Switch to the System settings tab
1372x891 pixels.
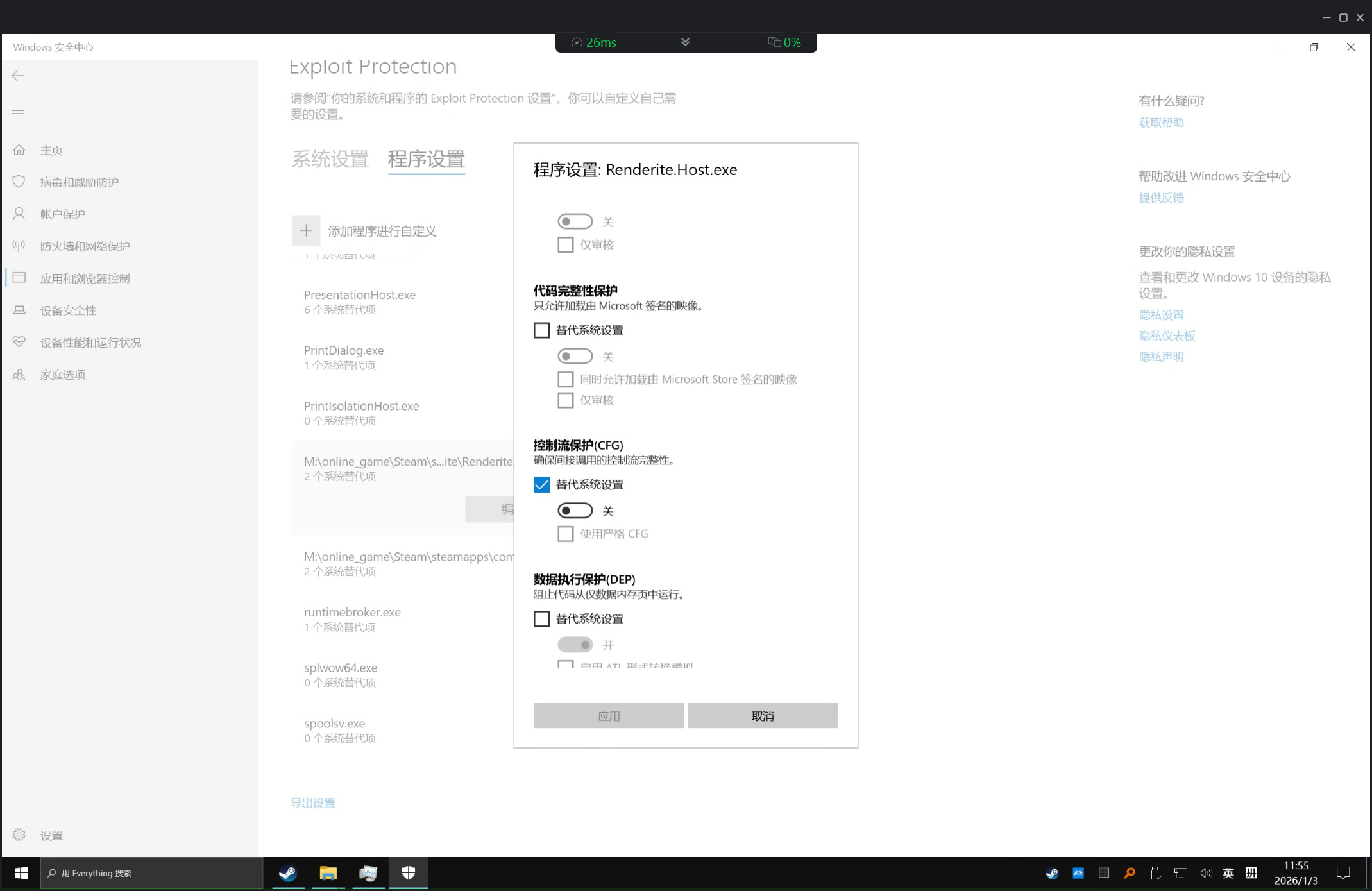[x=330, y=159]
